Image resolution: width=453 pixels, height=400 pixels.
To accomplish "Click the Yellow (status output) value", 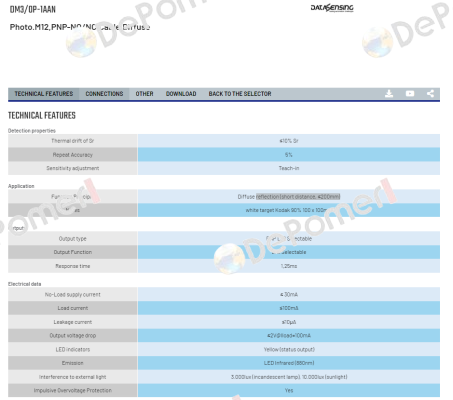I will (x=289, y=349).
